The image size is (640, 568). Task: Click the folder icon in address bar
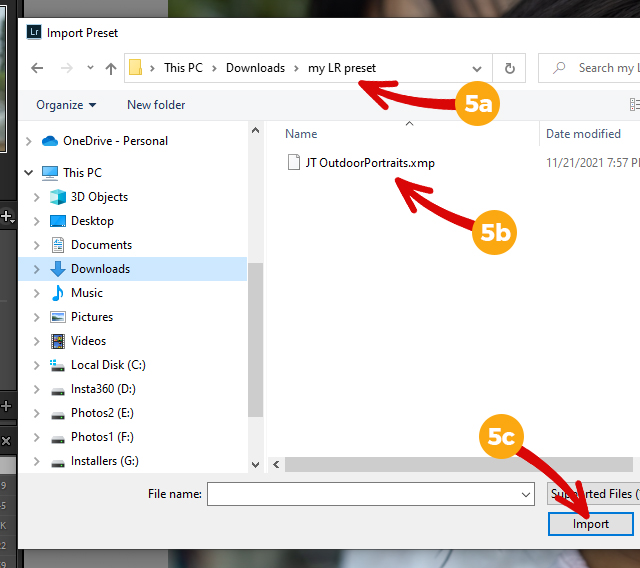click(136, 68)
